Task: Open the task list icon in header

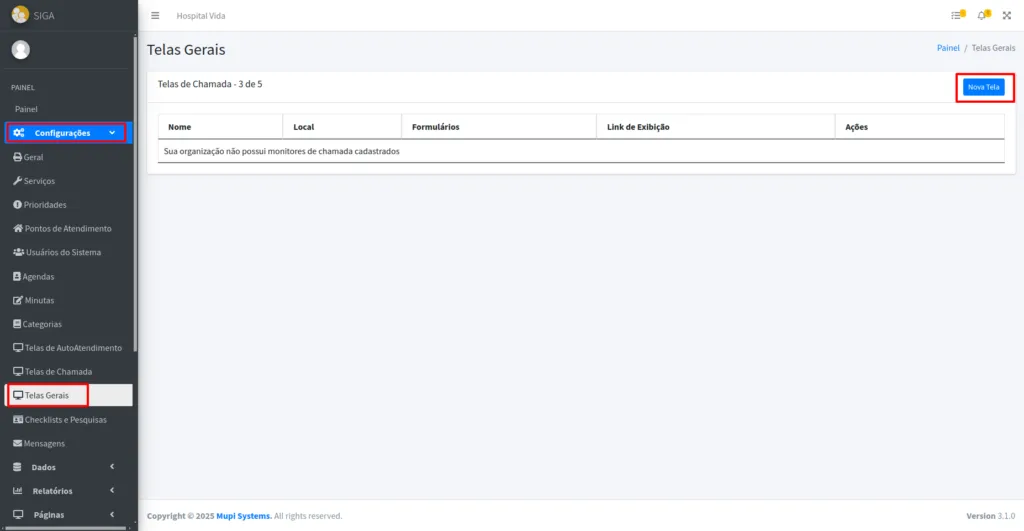Action: point(957,15)
